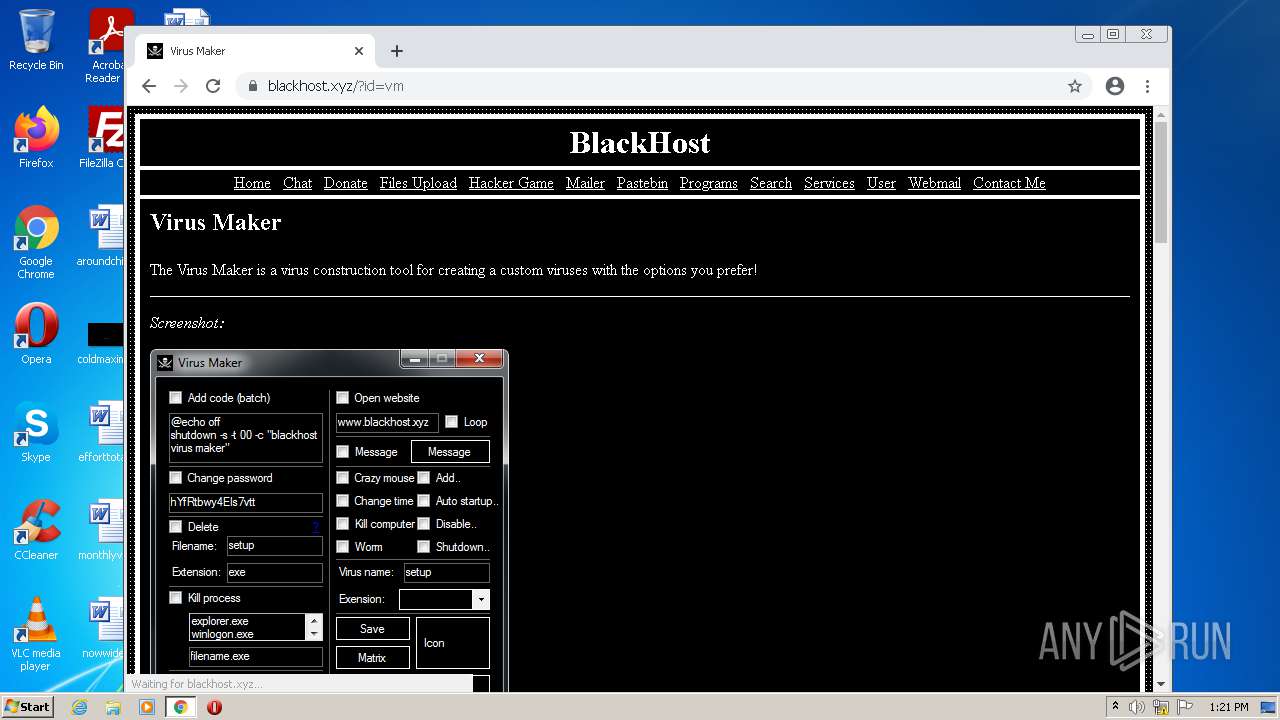The image size is (1280, 720).
Task: Click the Icon box in Virus Maker
Action: coord(453,643)
